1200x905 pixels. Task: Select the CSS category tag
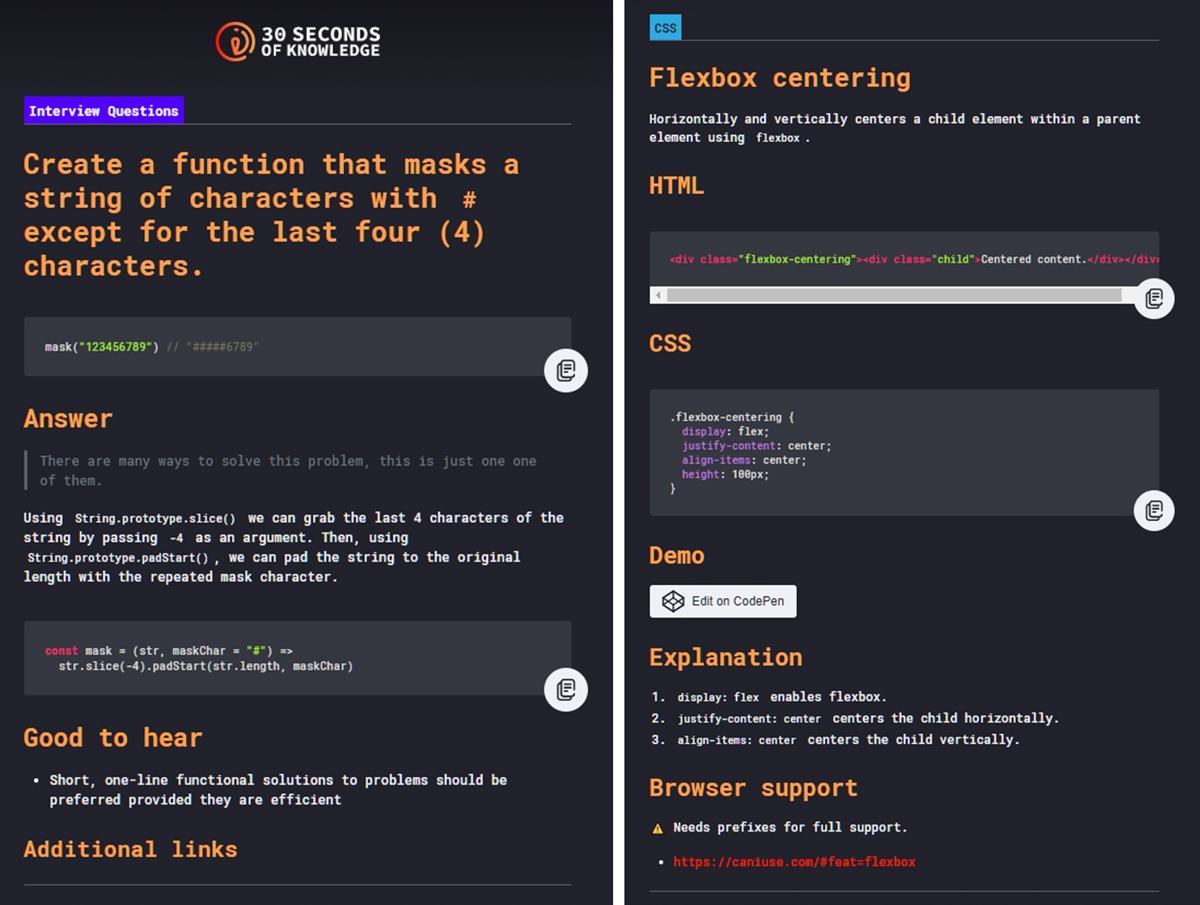pos(665,28)
